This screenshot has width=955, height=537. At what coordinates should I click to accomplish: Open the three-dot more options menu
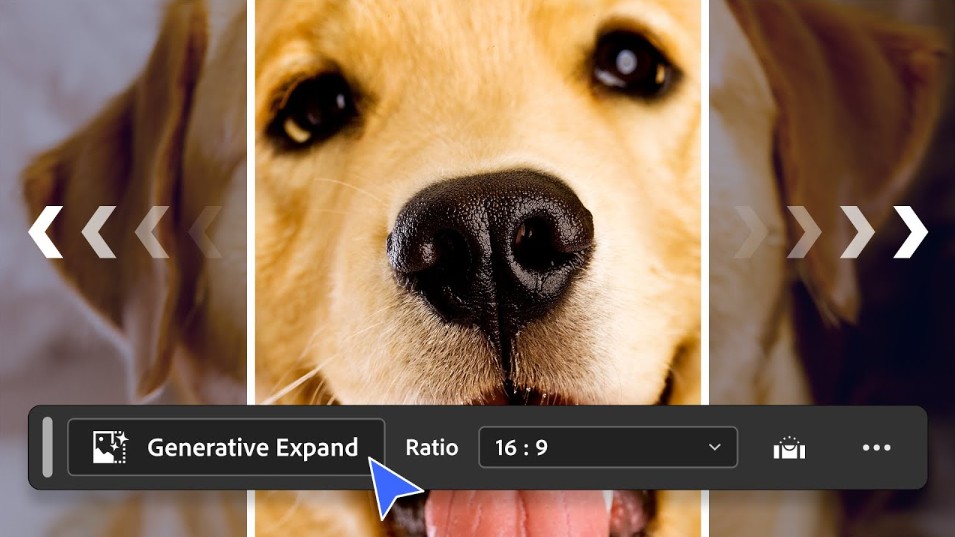[876, 447]
